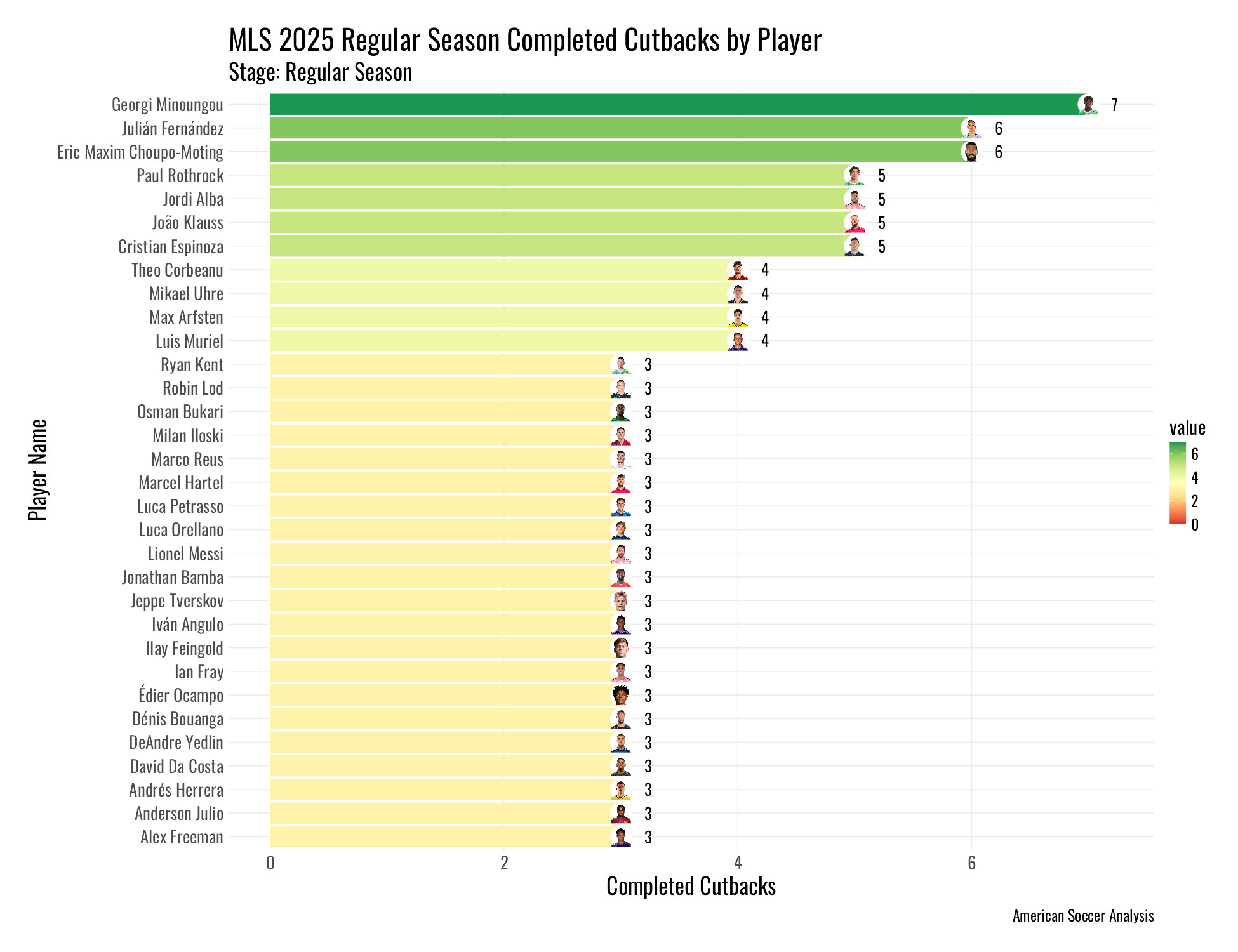Click Lionel Messi's headshot icon
Viewport: 1238px width, 952px height.
[620, 553]
